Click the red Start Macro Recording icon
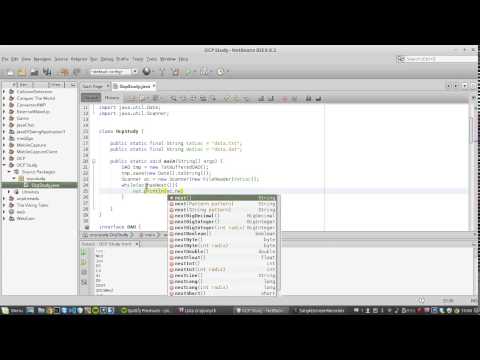 [285, 99]
